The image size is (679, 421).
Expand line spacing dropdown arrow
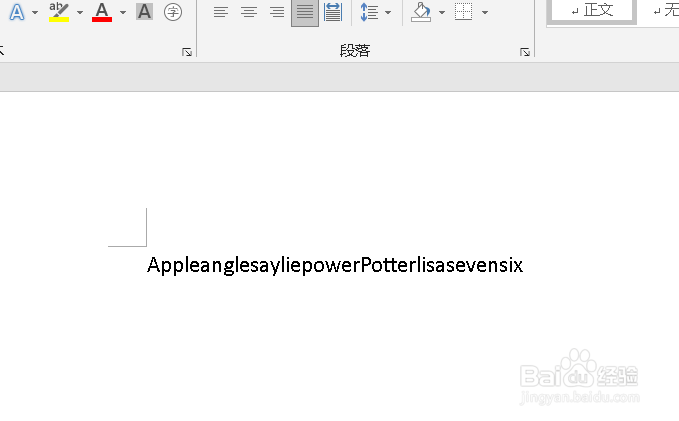coord(388,13)
